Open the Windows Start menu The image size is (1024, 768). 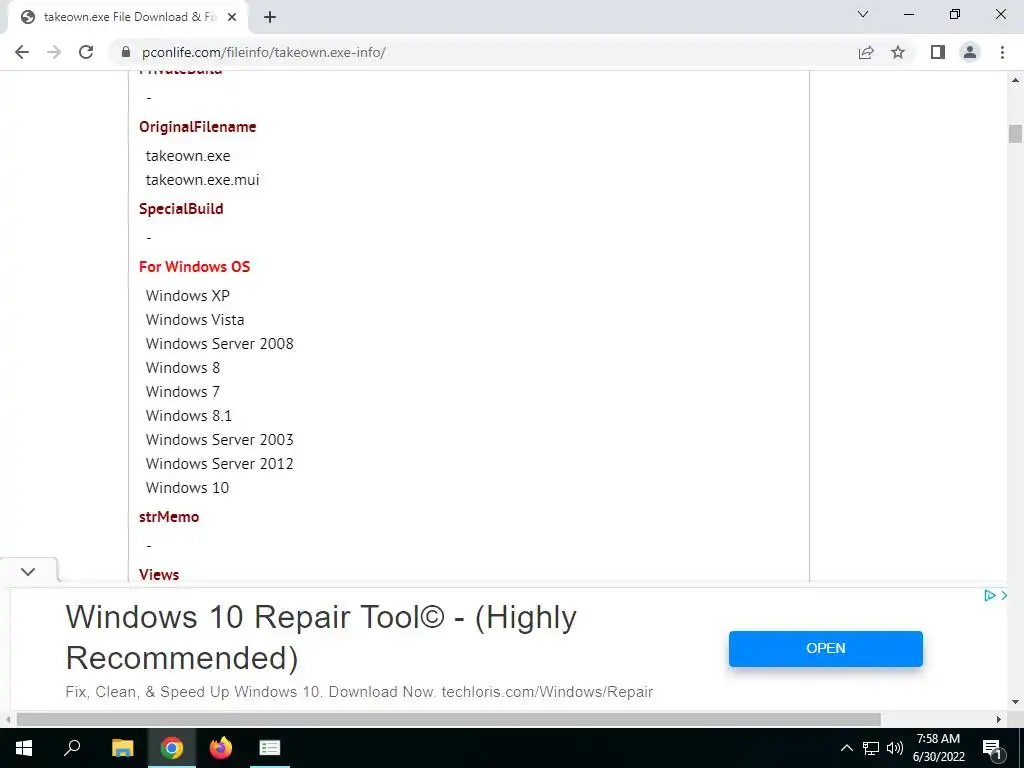(x=24, y=748)
